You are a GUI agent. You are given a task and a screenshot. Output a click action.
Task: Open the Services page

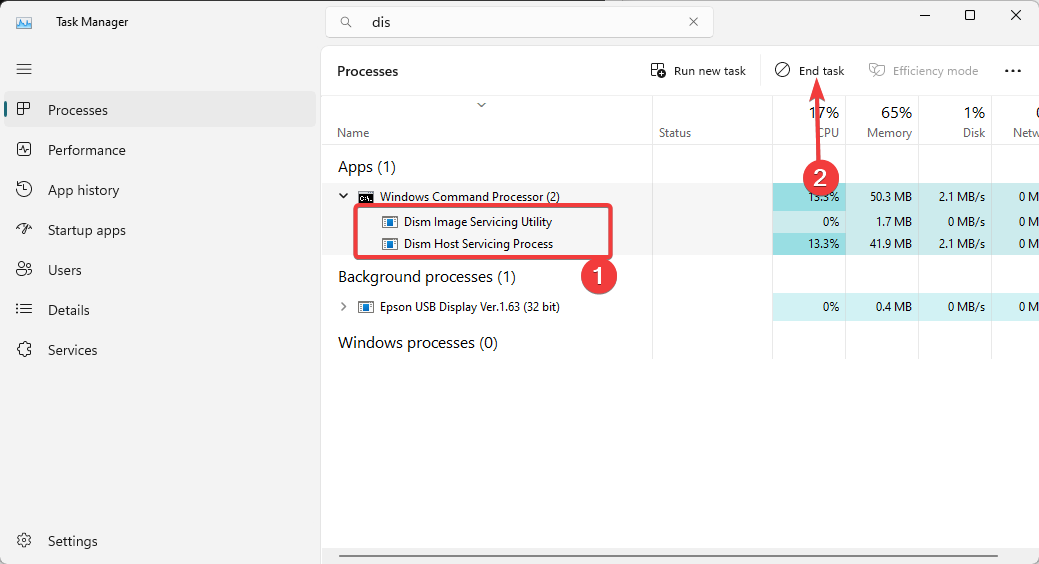click(x=160, y=349)
